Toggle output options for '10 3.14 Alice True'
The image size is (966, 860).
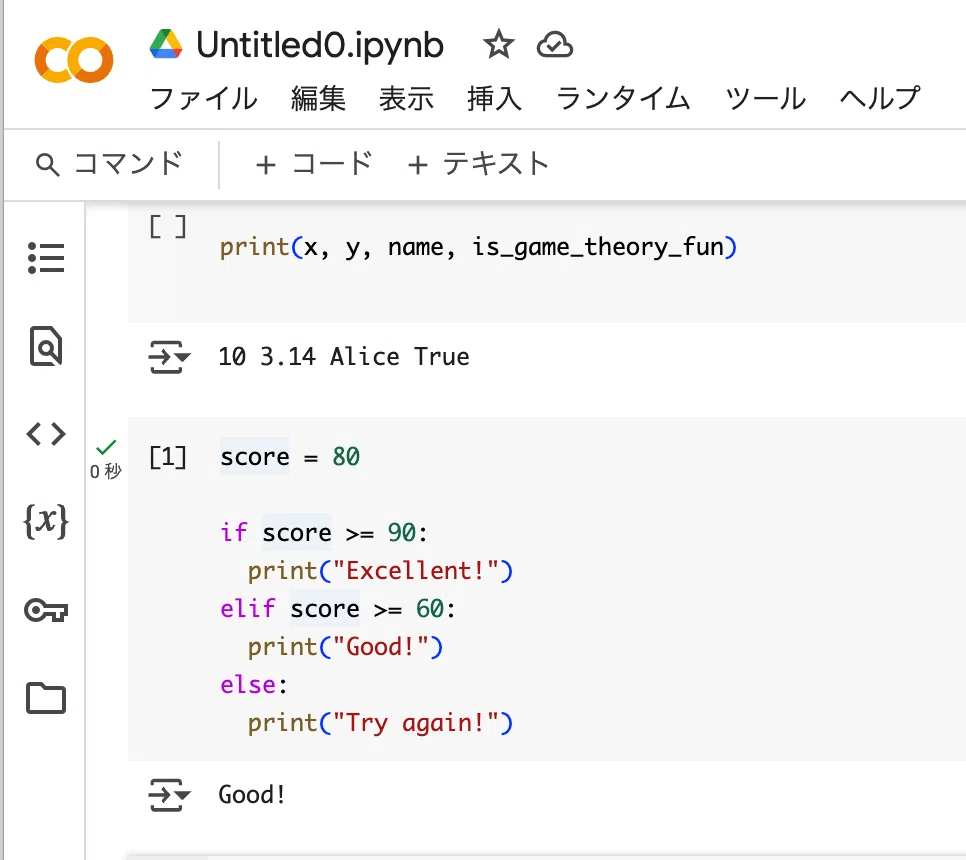click(x=169, y=357)
